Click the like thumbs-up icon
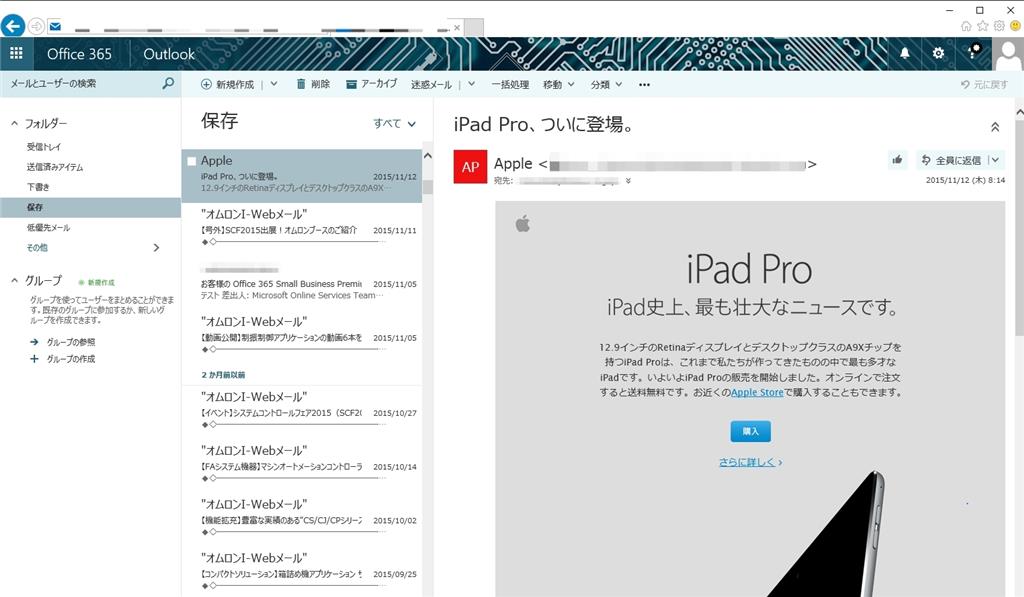The width and height of the screenshot is (1024, 597). point(897,160)
